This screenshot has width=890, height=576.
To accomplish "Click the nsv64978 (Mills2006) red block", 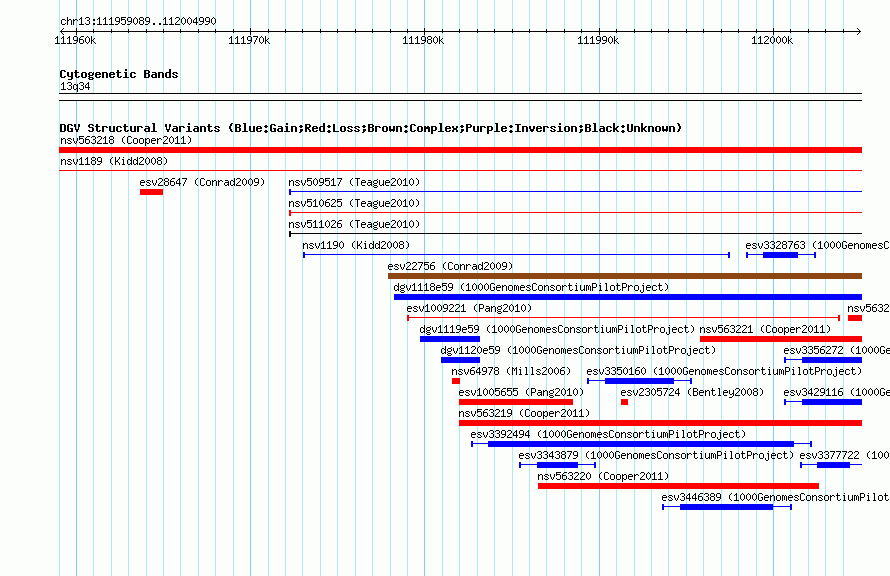I will (x=456, y=381).
